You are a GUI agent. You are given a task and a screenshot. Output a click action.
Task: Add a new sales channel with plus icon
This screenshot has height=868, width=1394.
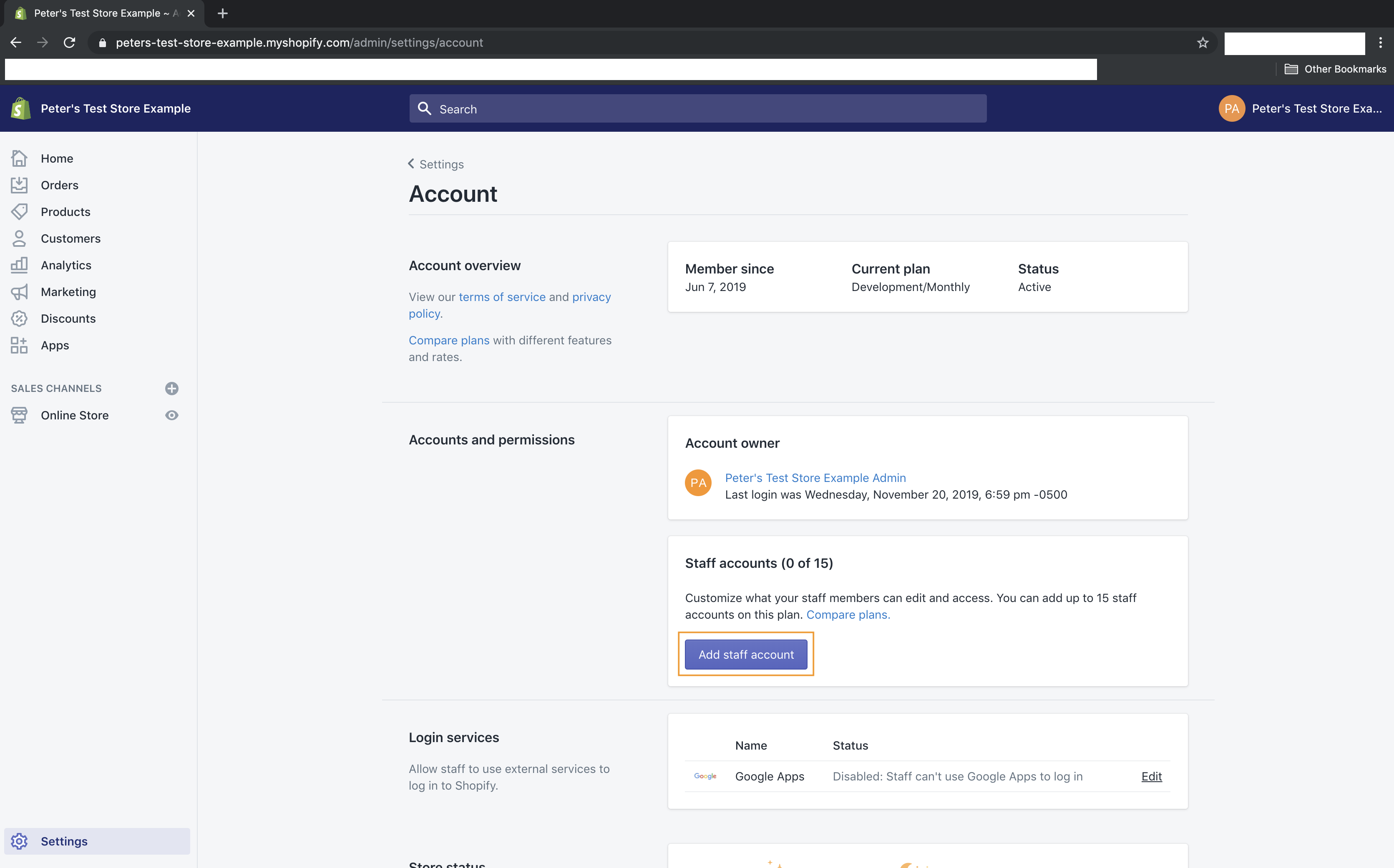click(172, 389)
